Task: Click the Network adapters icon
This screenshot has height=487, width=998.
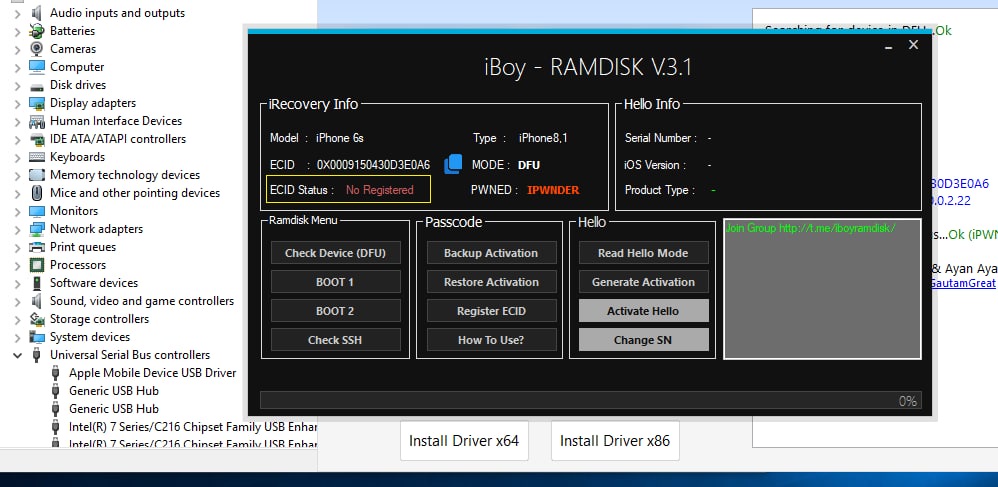Action: click(37, 229)
